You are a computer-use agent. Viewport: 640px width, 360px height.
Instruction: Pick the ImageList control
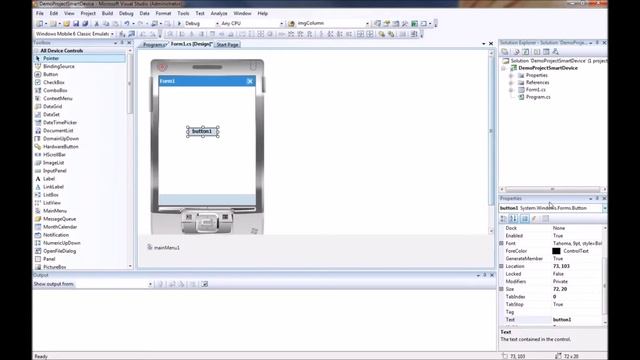point(53,162)
